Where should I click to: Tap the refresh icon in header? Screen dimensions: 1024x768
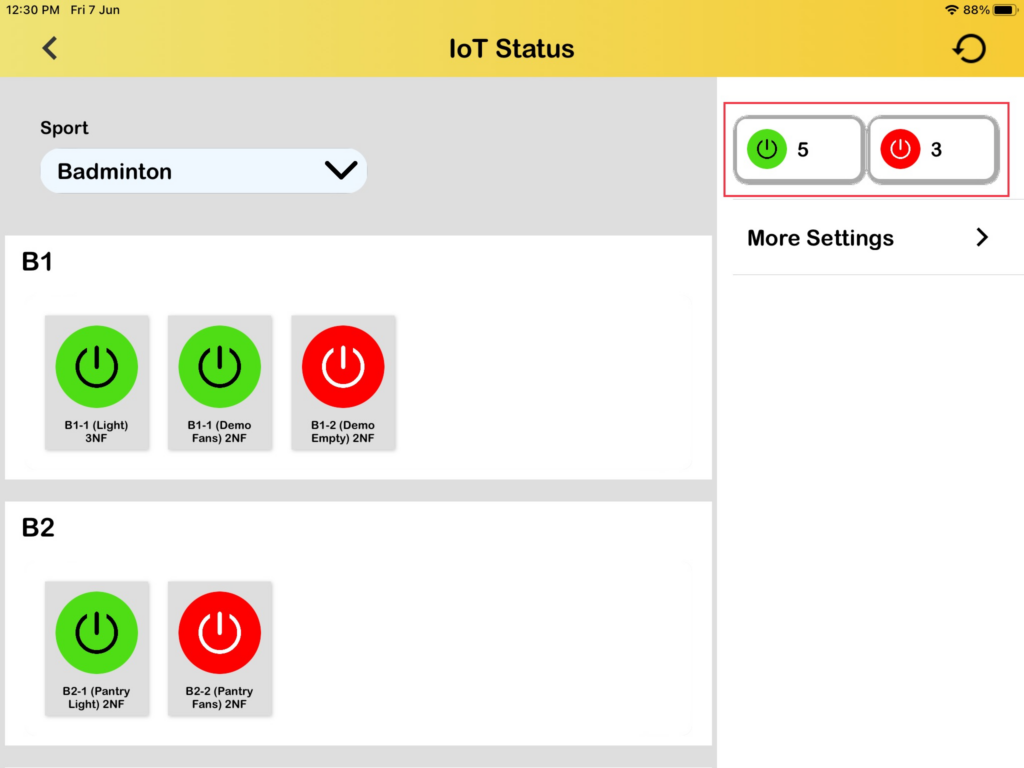(969, 48)
